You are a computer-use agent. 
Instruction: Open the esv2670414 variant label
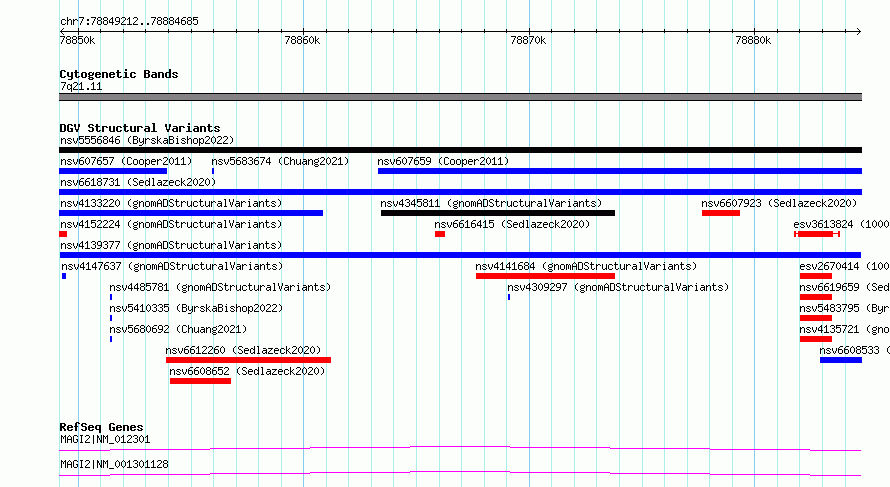(845, 266)
